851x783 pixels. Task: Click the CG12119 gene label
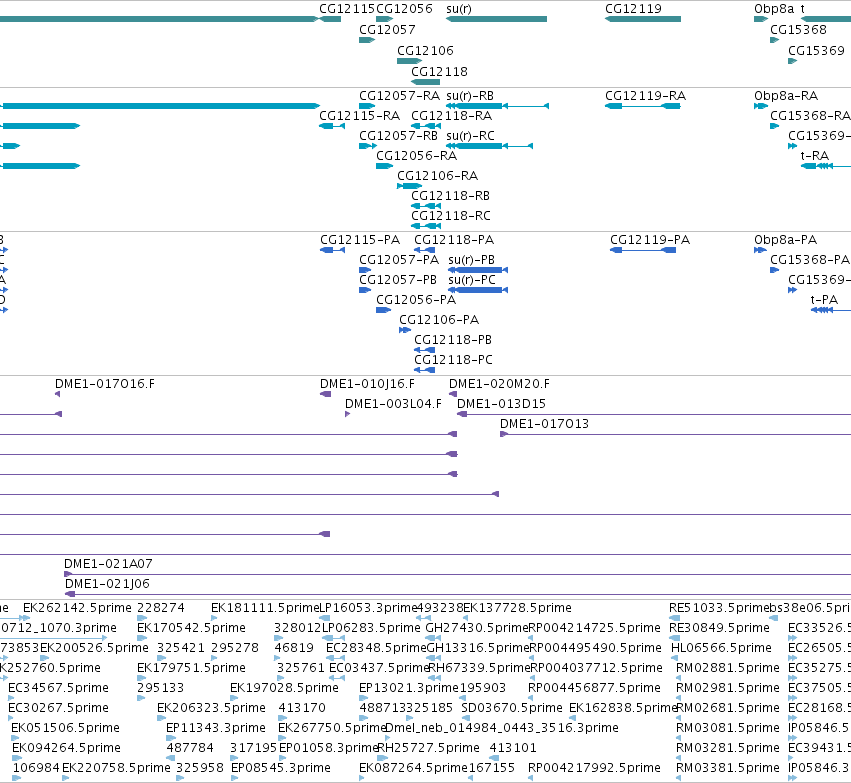(x=633, y=9)
